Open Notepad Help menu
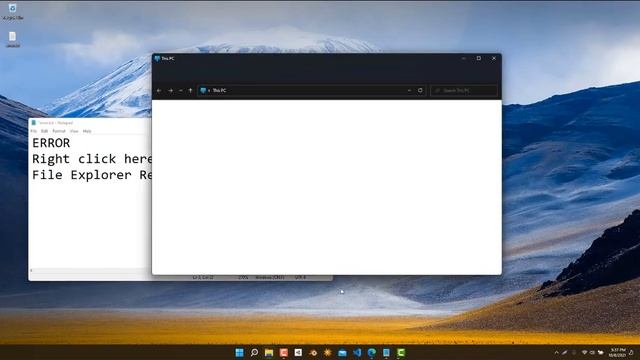The image size is (640, 360). (x=87, y=131)
